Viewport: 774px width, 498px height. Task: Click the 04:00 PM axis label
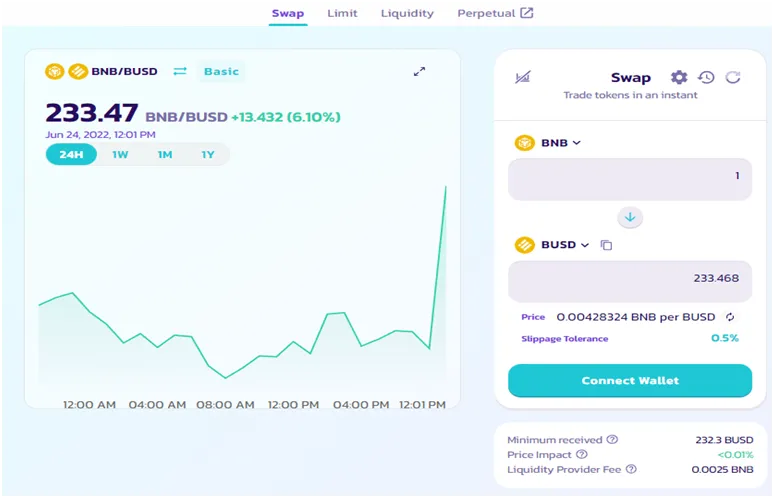tap(361, 405)
